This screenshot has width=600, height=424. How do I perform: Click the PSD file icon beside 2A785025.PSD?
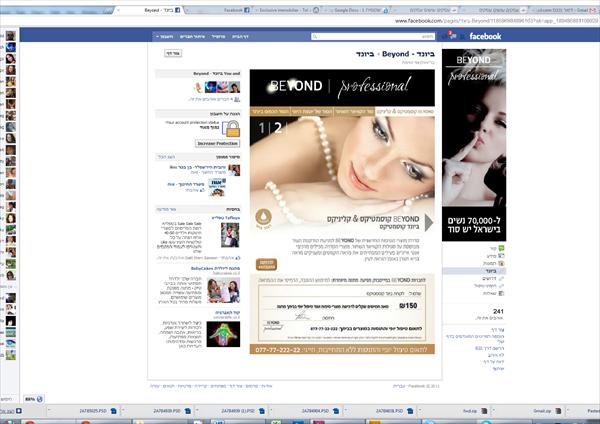tap(114, 411)
